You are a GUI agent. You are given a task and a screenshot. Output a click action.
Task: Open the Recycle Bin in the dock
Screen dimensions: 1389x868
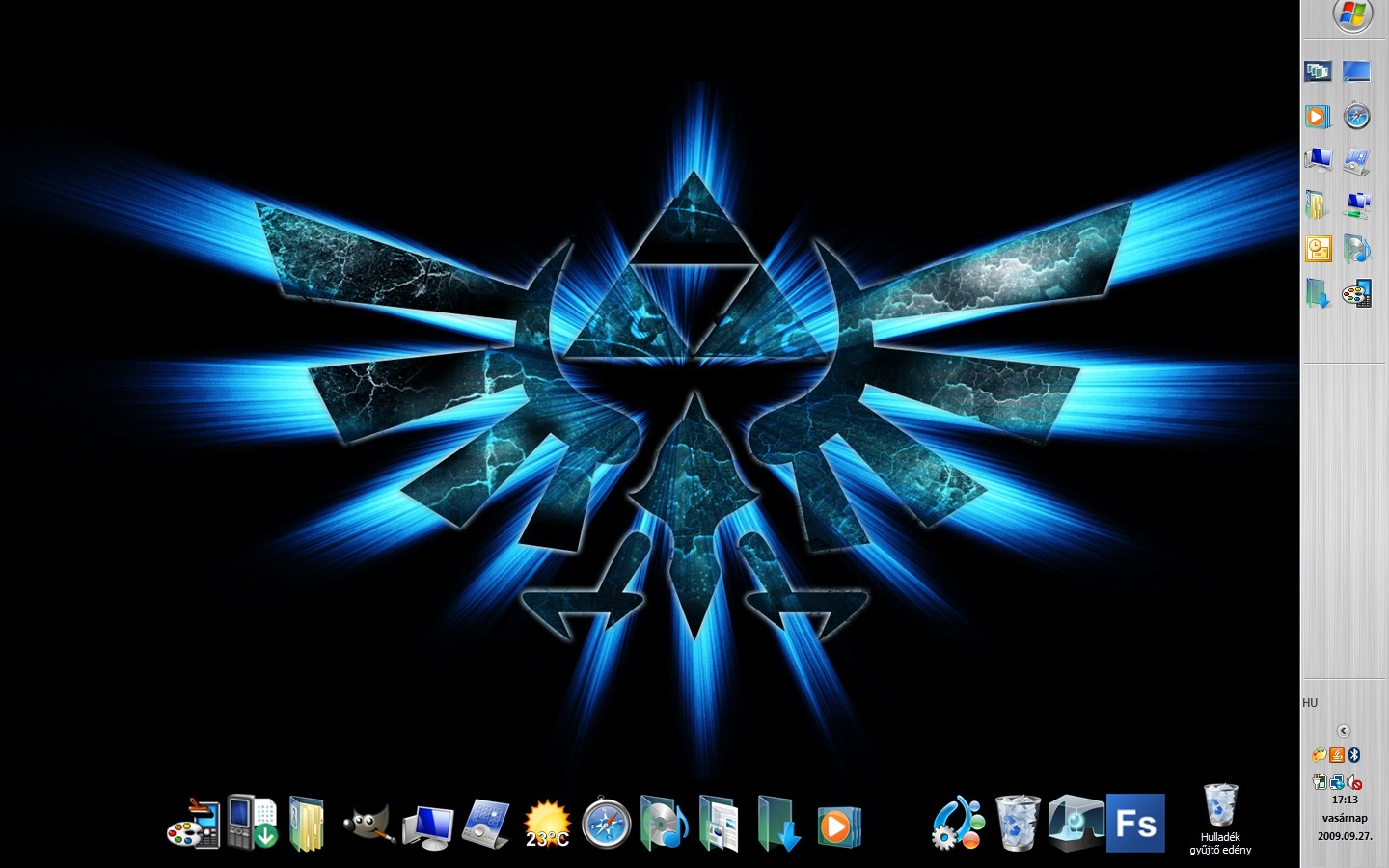[1017, 824]
